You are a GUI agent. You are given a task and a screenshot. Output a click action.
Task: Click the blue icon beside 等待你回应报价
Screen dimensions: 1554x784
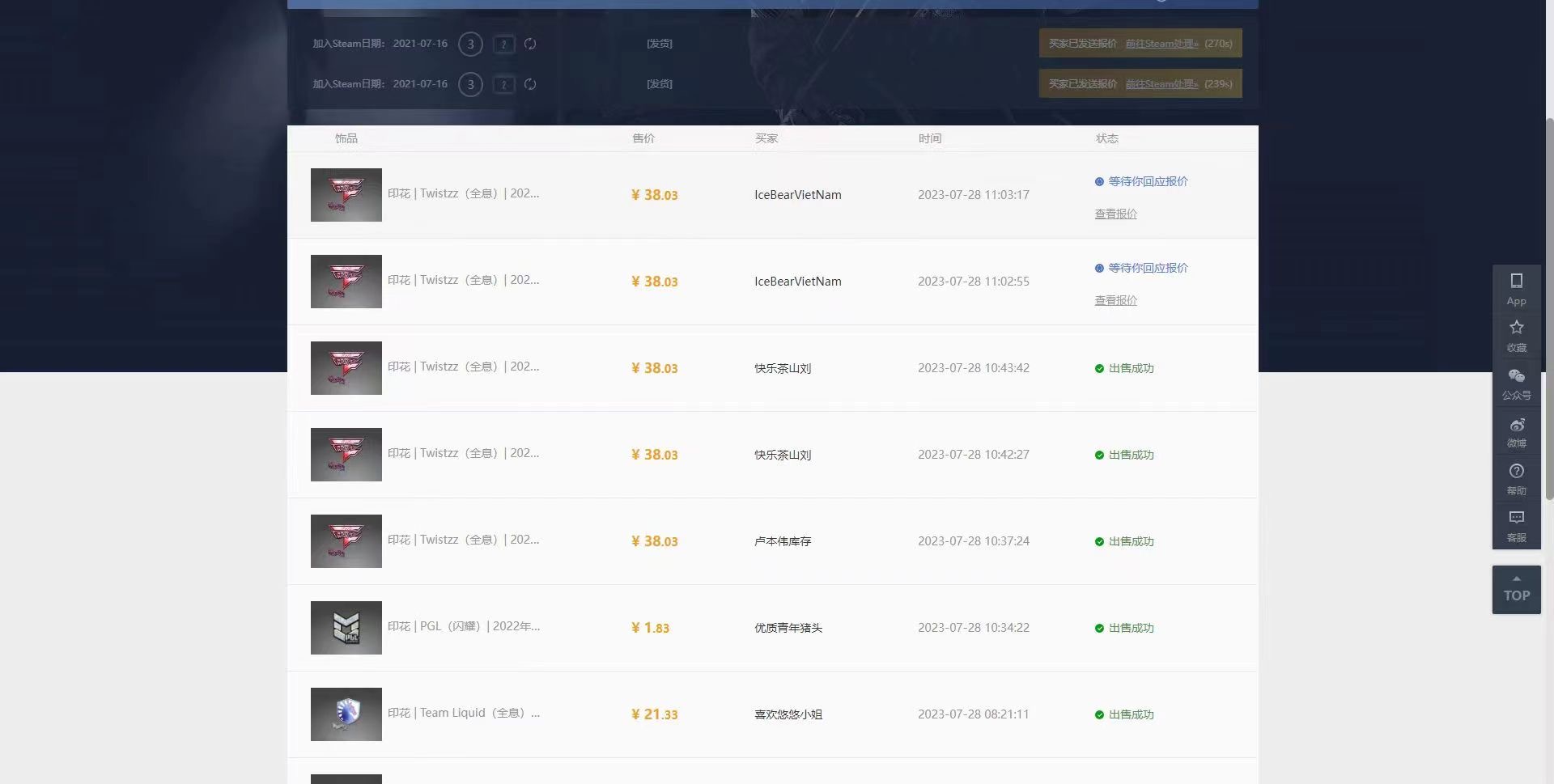coord(1099,181)
